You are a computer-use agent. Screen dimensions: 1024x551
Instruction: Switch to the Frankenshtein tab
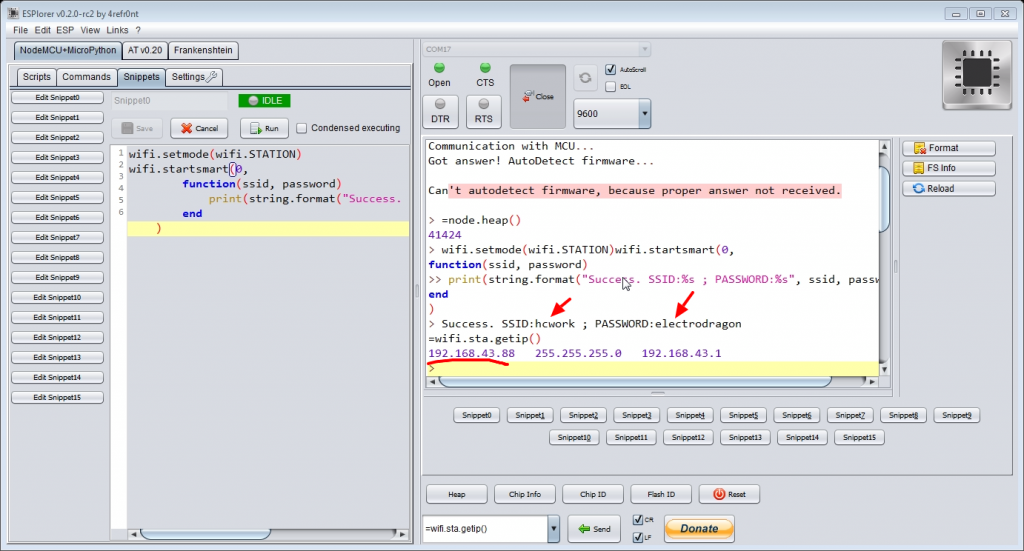point(203,50)
